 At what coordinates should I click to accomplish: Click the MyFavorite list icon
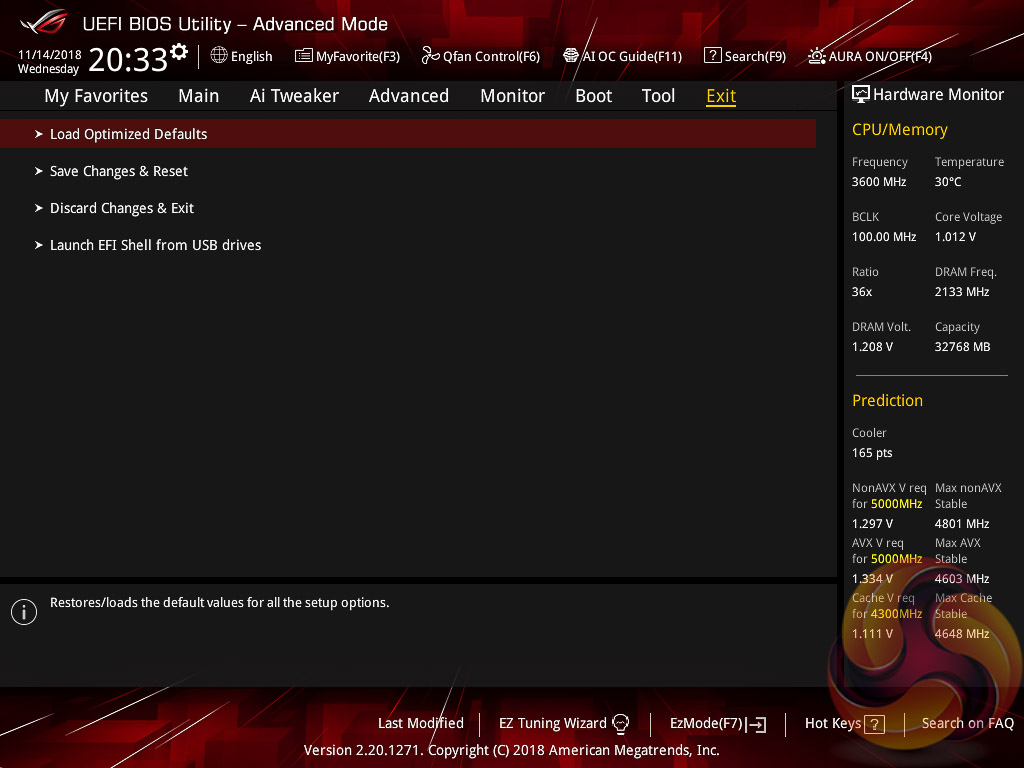coord(304,56)
